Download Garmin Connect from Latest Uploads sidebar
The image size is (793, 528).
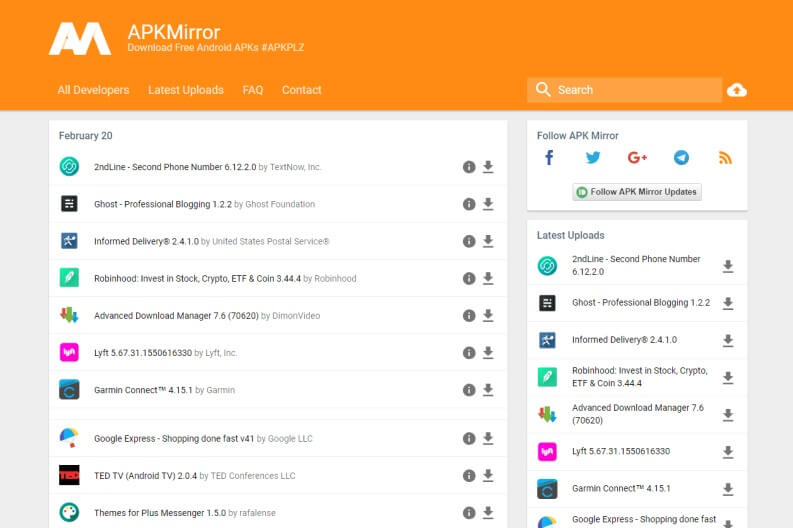tap(728, 489)
